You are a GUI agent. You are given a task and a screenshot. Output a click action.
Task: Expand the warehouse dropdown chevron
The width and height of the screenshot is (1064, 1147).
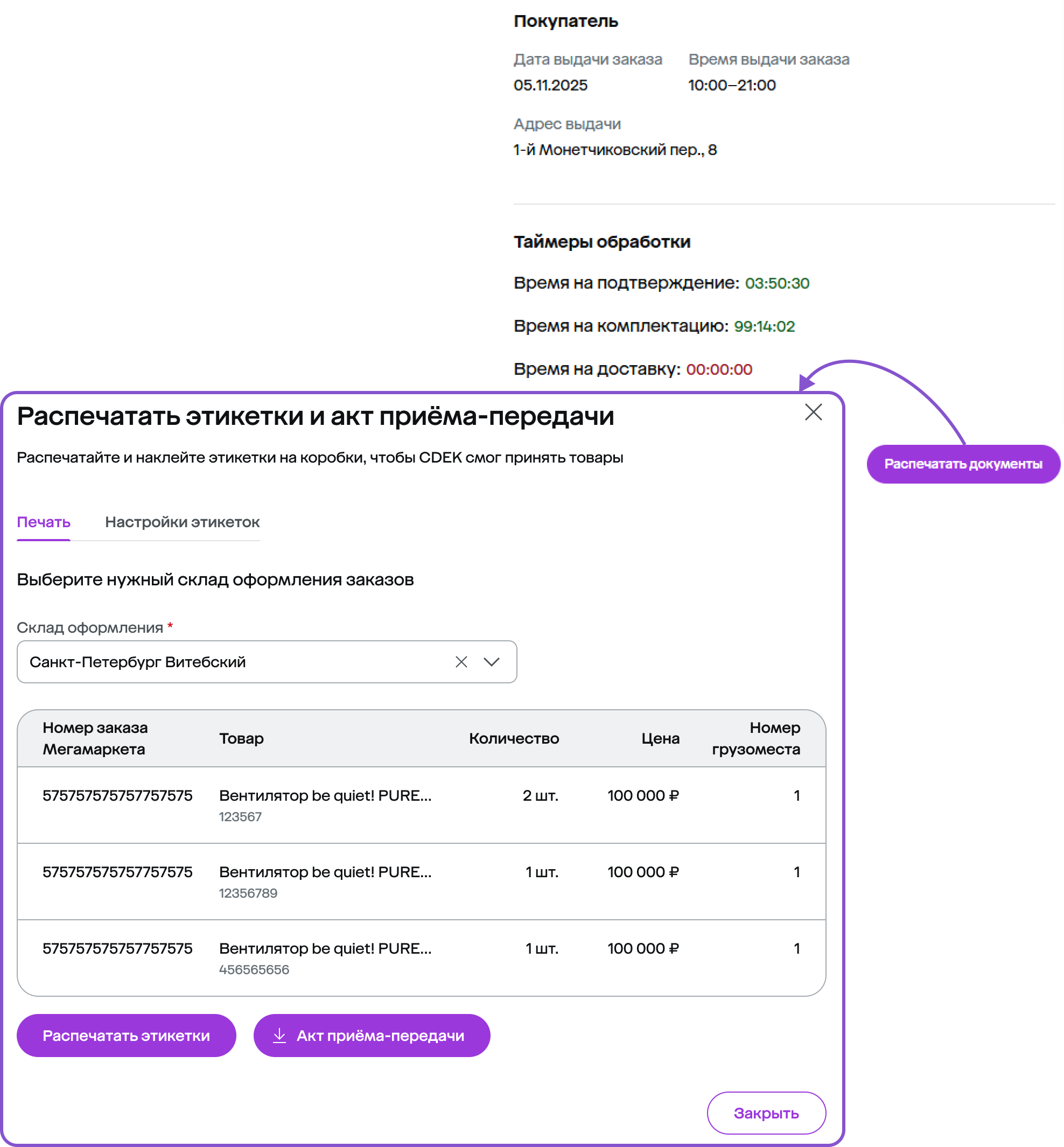click(491, 662)
